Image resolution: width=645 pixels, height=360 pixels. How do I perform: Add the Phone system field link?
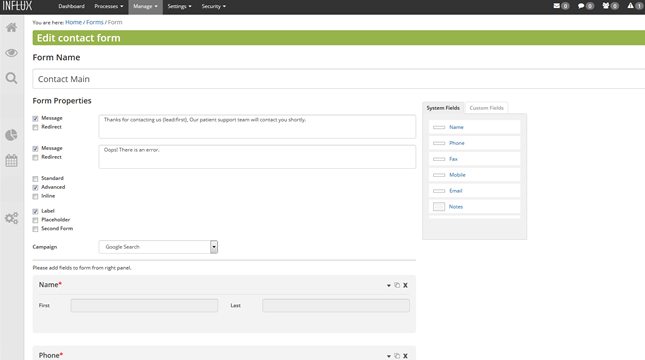(457, 143)
